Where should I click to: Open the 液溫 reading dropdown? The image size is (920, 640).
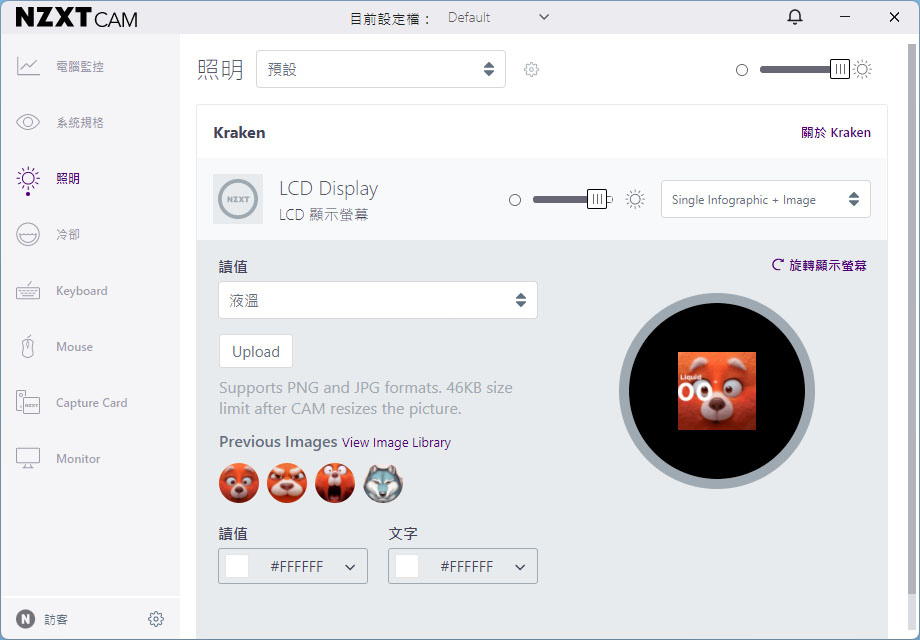[378, 300]
